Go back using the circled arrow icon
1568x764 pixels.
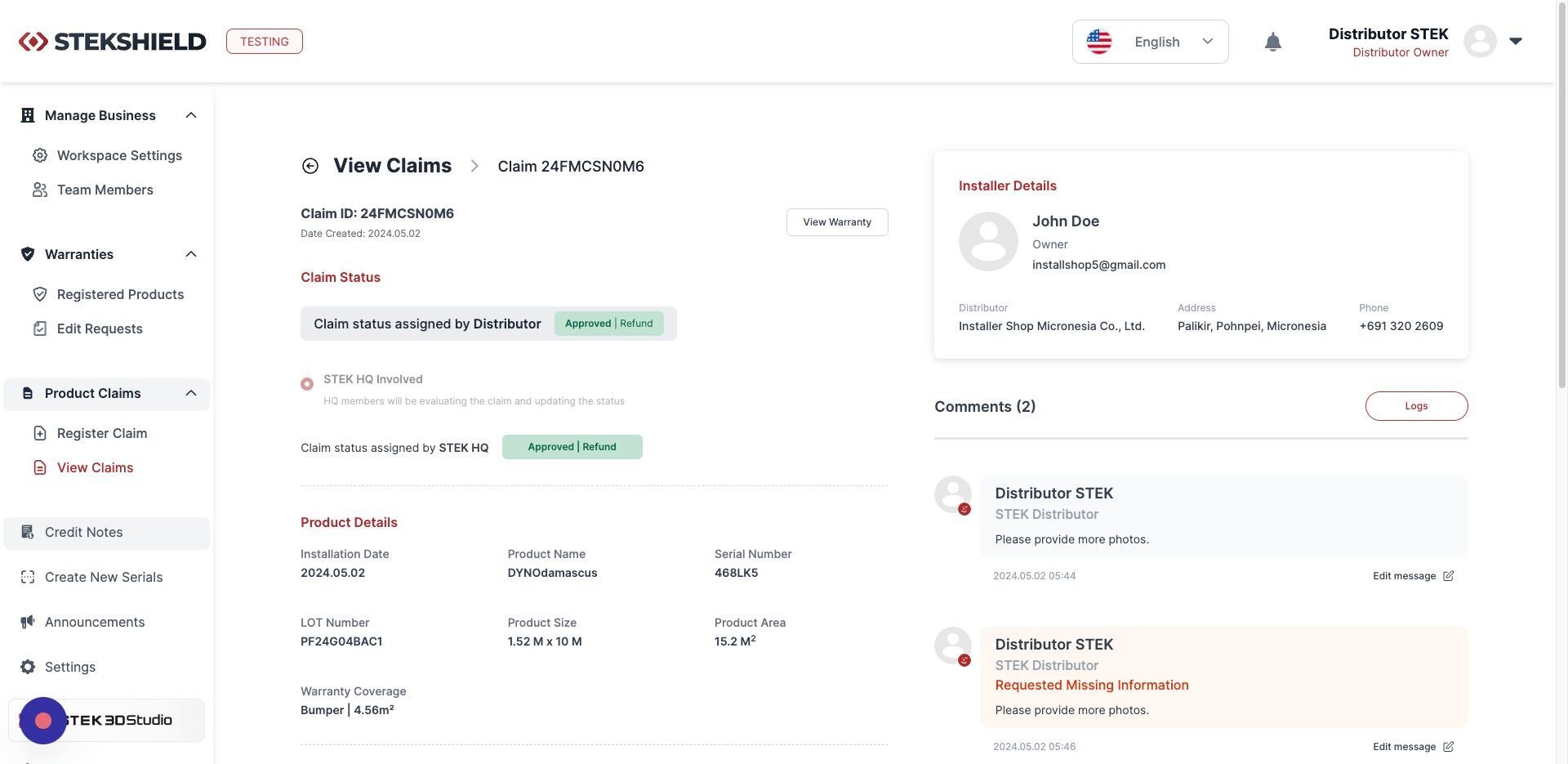(310, 166)
